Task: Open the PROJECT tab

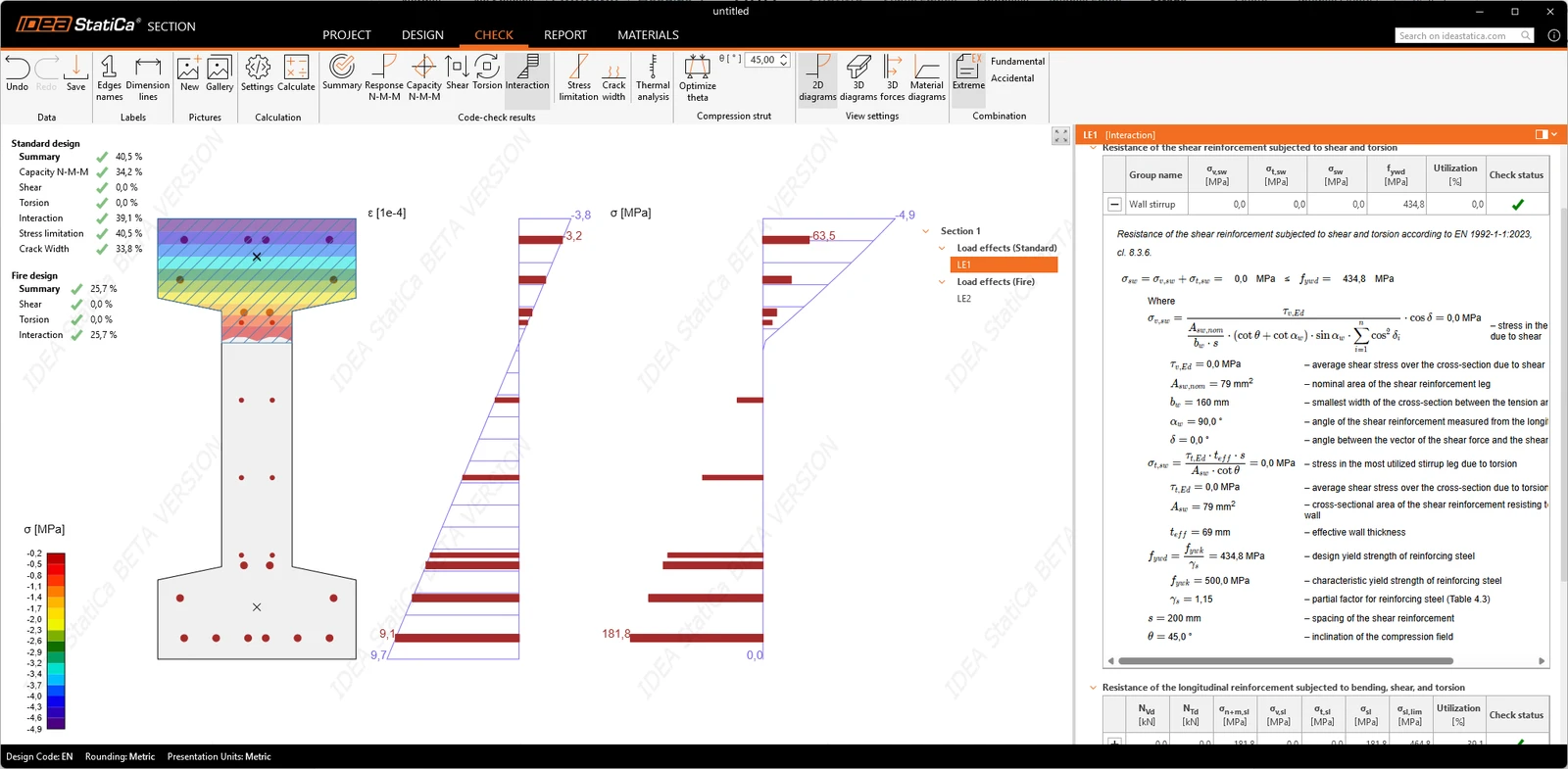Action: click(347, 35)
